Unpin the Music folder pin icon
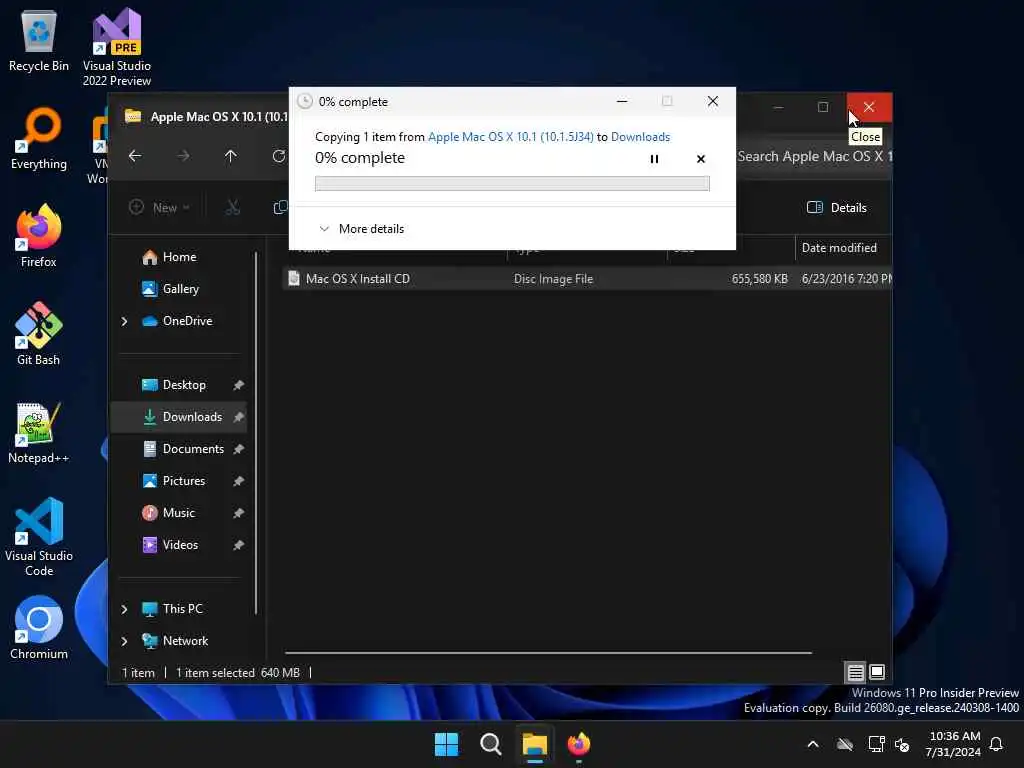1024x768 pixels. [x=238, y=513]
